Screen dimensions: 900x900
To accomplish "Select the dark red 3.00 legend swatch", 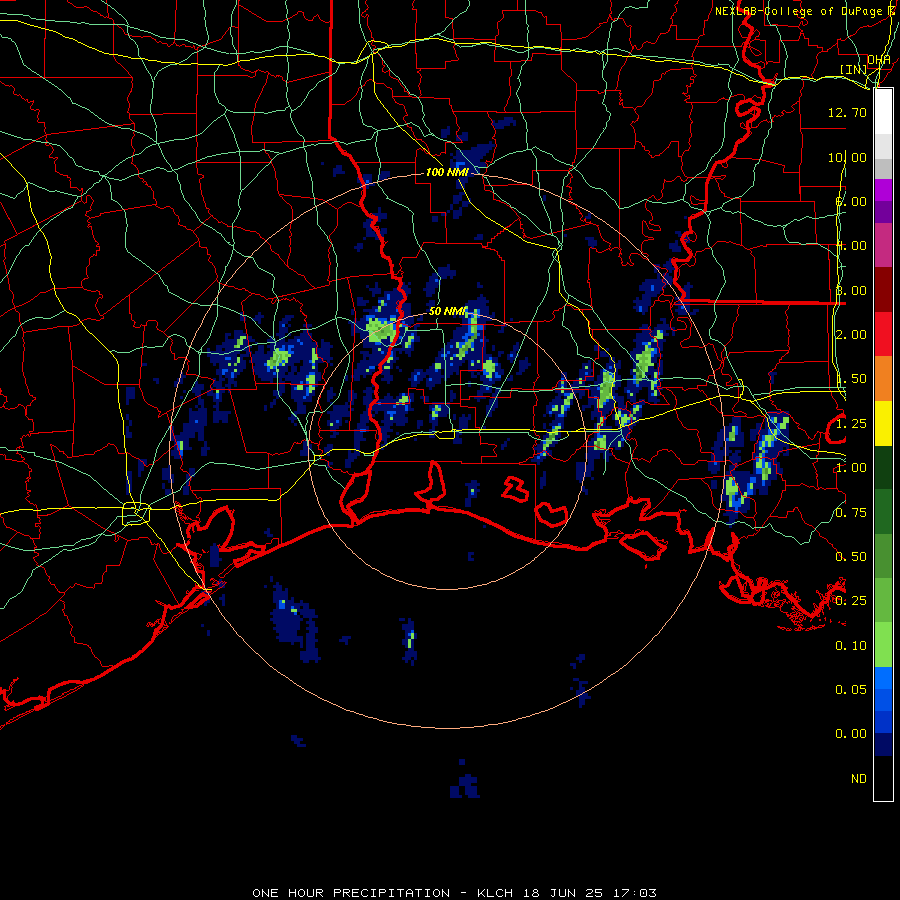I will [883, 290].
